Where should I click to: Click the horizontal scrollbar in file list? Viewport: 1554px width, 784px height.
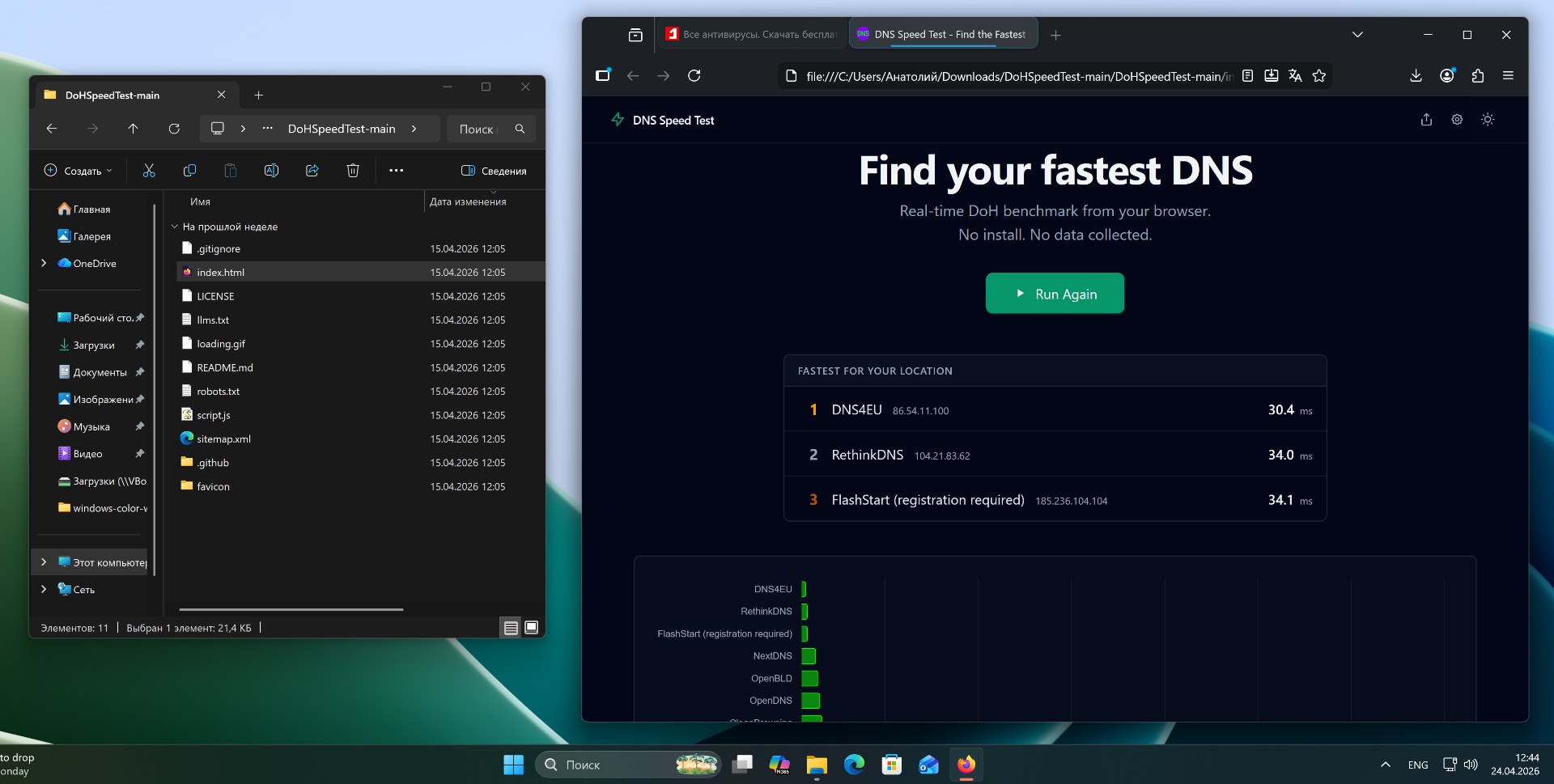click(291, 609)
